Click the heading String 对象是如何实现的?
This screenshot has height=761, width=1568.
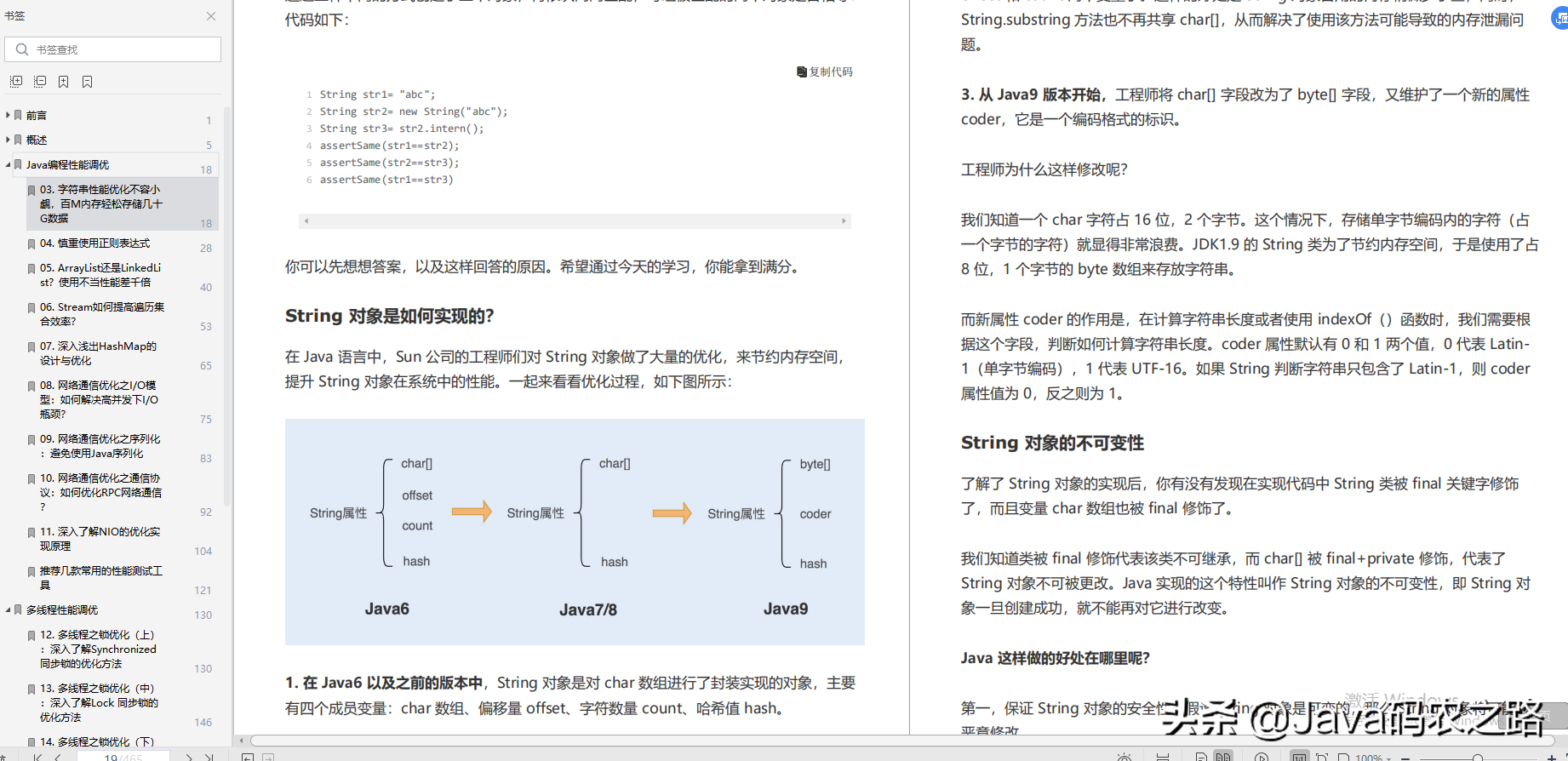coord(390,316)
